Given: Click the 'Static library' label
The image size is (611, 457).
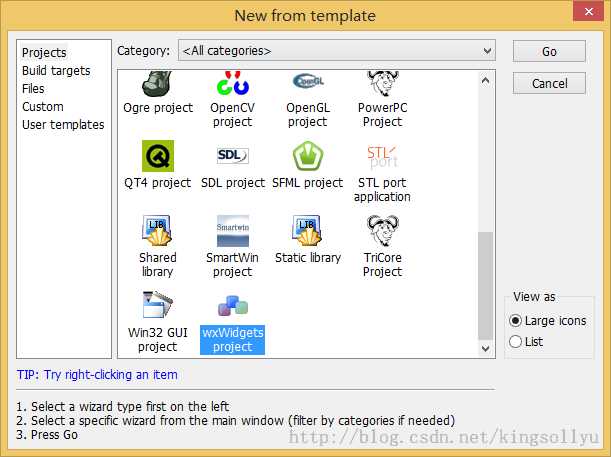Looking at the screenshot, I should click(x=308, y=258).
